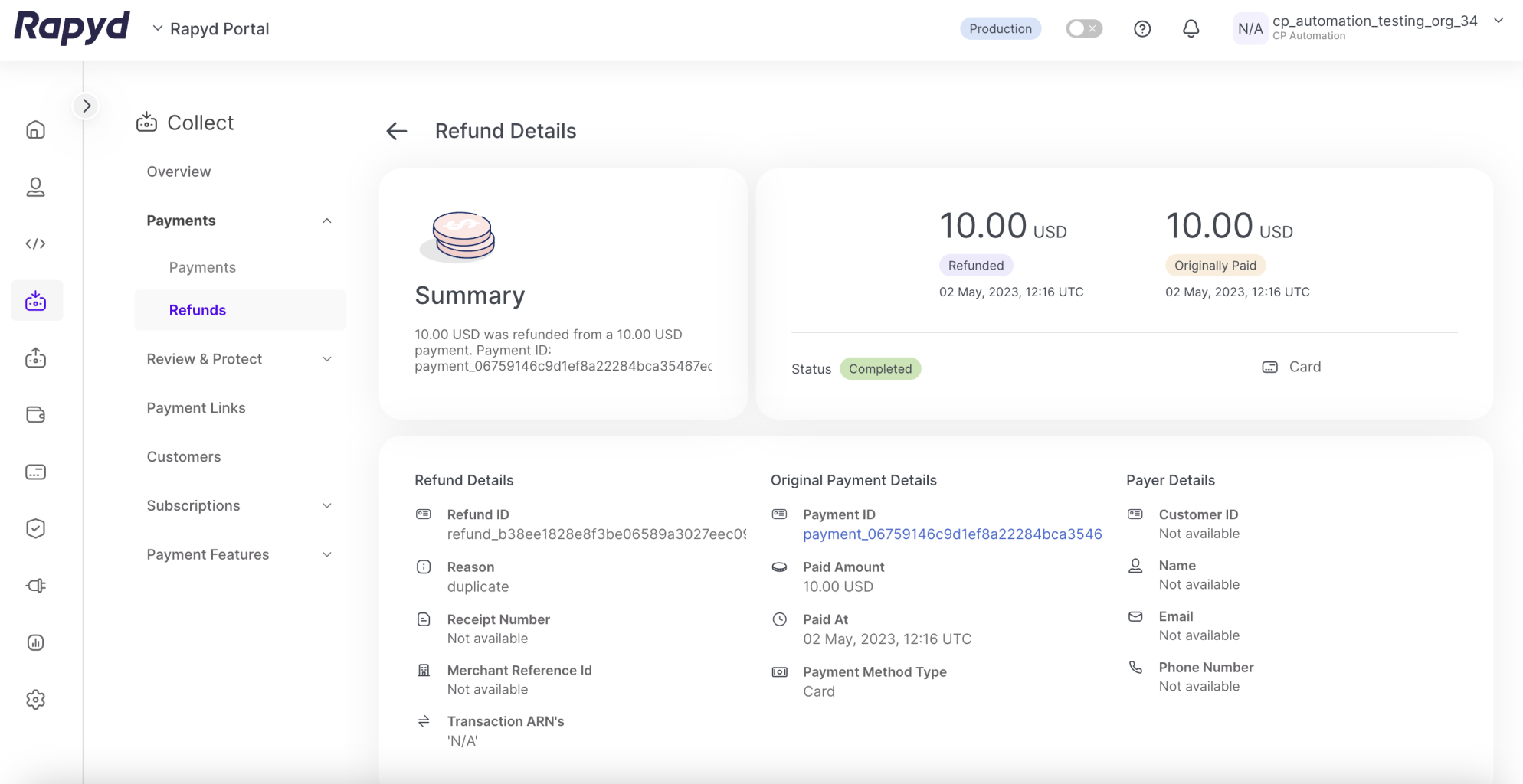Open the Customers menu item

[x=184, y=457]
